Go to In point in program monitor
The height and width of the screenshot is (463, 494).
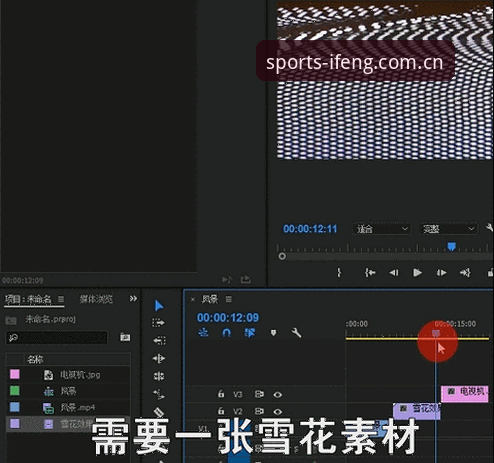[x=370, y=273]
